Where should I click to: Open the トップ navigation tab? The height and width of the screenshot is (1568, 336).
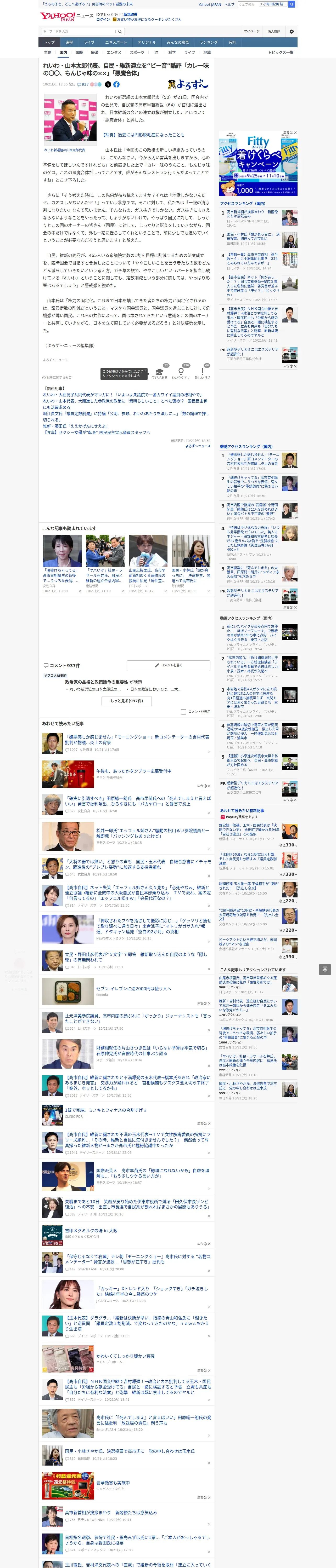[49, 43]
